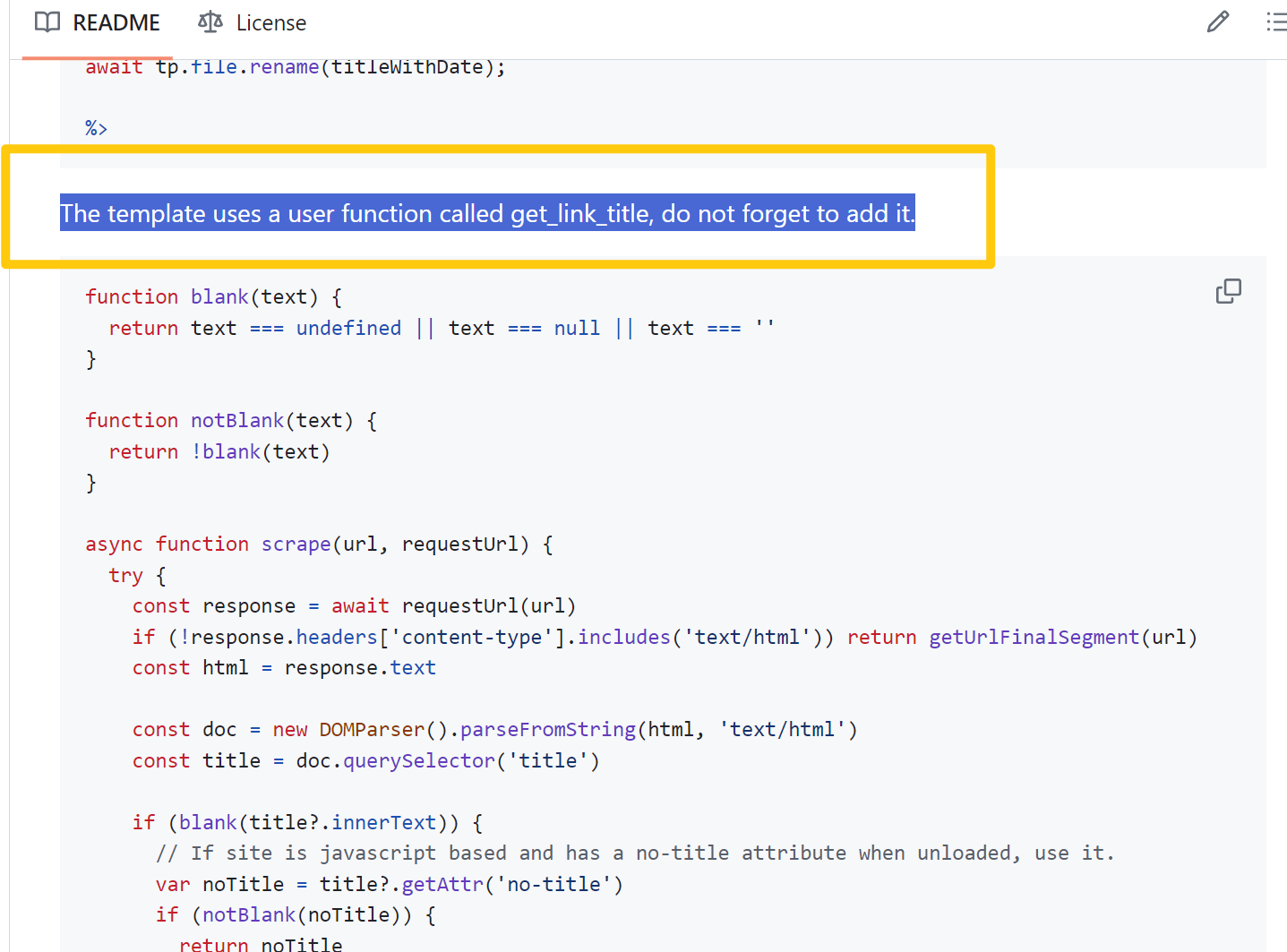Click the '// If site is javascript based' comment
The image size is (1287, 952).
pyautogui.click(x=635, y=853)
